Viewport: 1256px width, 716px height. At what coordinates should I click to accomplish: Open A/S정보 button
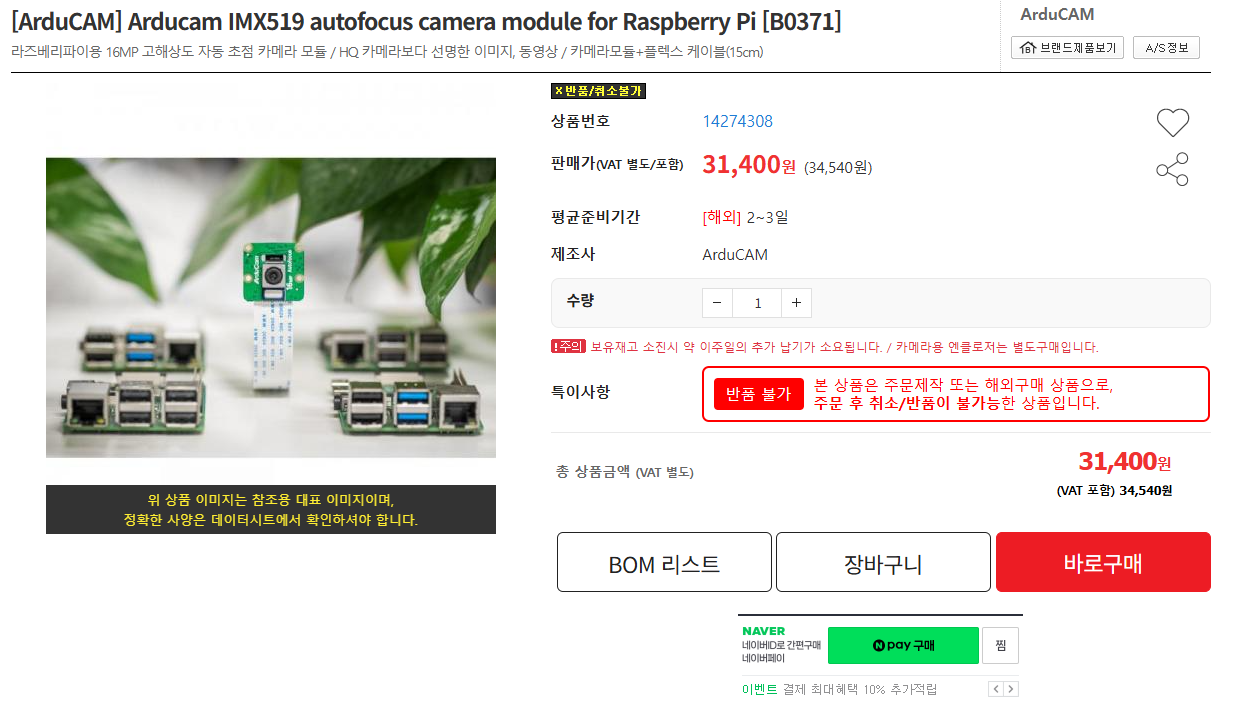pyautogui.click(x=1166, y=47)
